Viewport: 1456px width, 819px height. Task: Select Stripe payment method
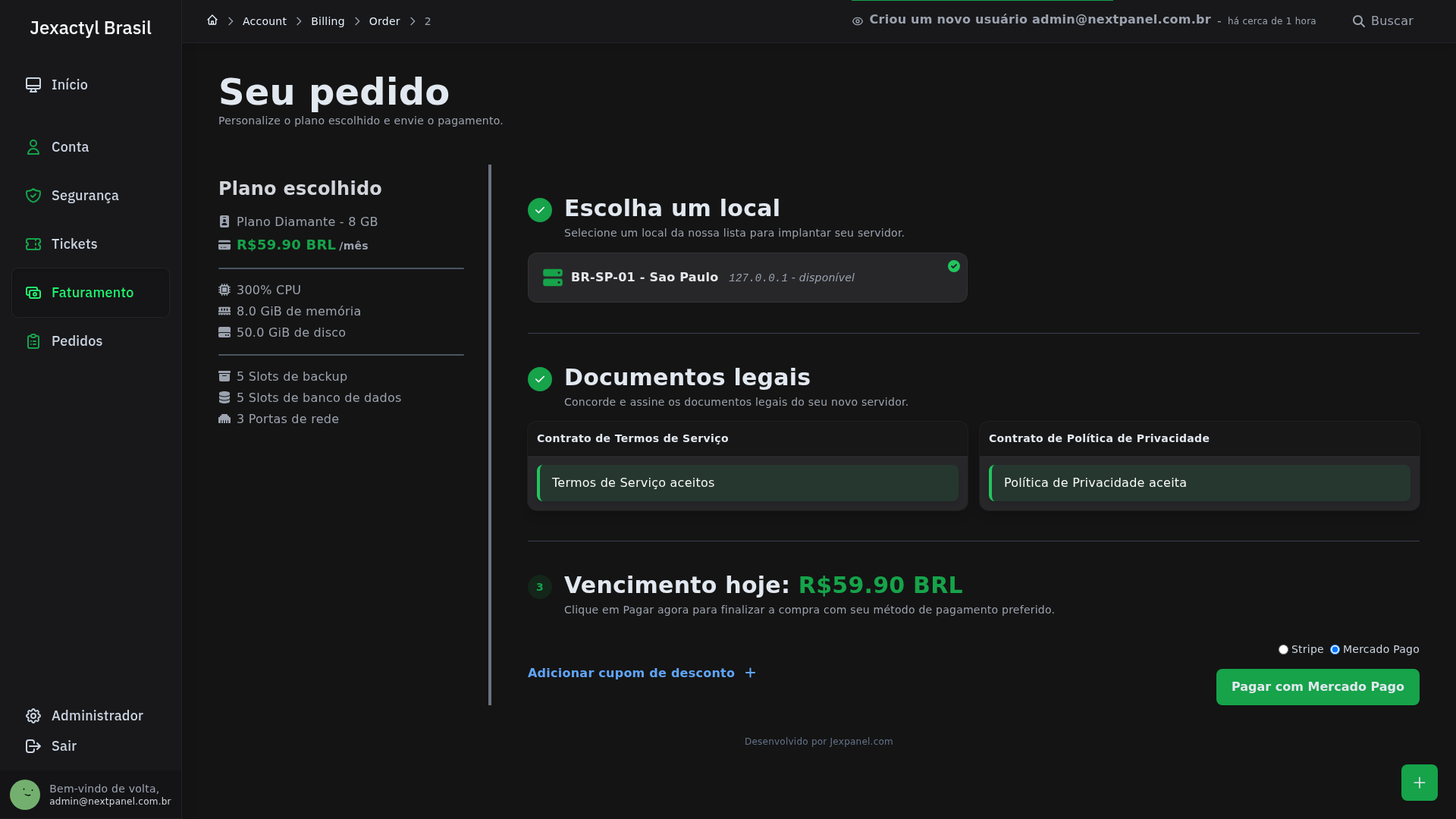pyautogui.click(x=1283, y=650)
